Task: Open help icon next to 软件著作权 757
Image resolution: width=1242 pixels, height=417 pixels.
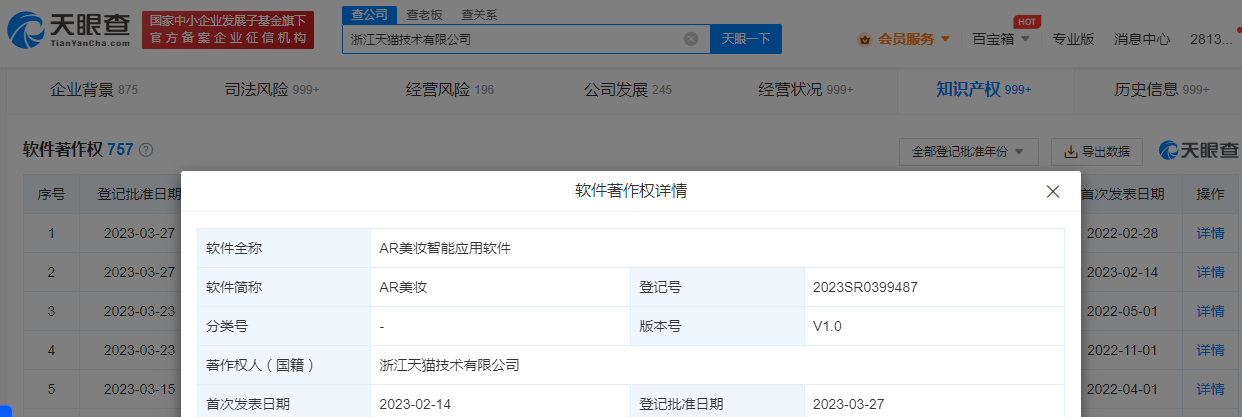Action: click(x=146, y=150)
